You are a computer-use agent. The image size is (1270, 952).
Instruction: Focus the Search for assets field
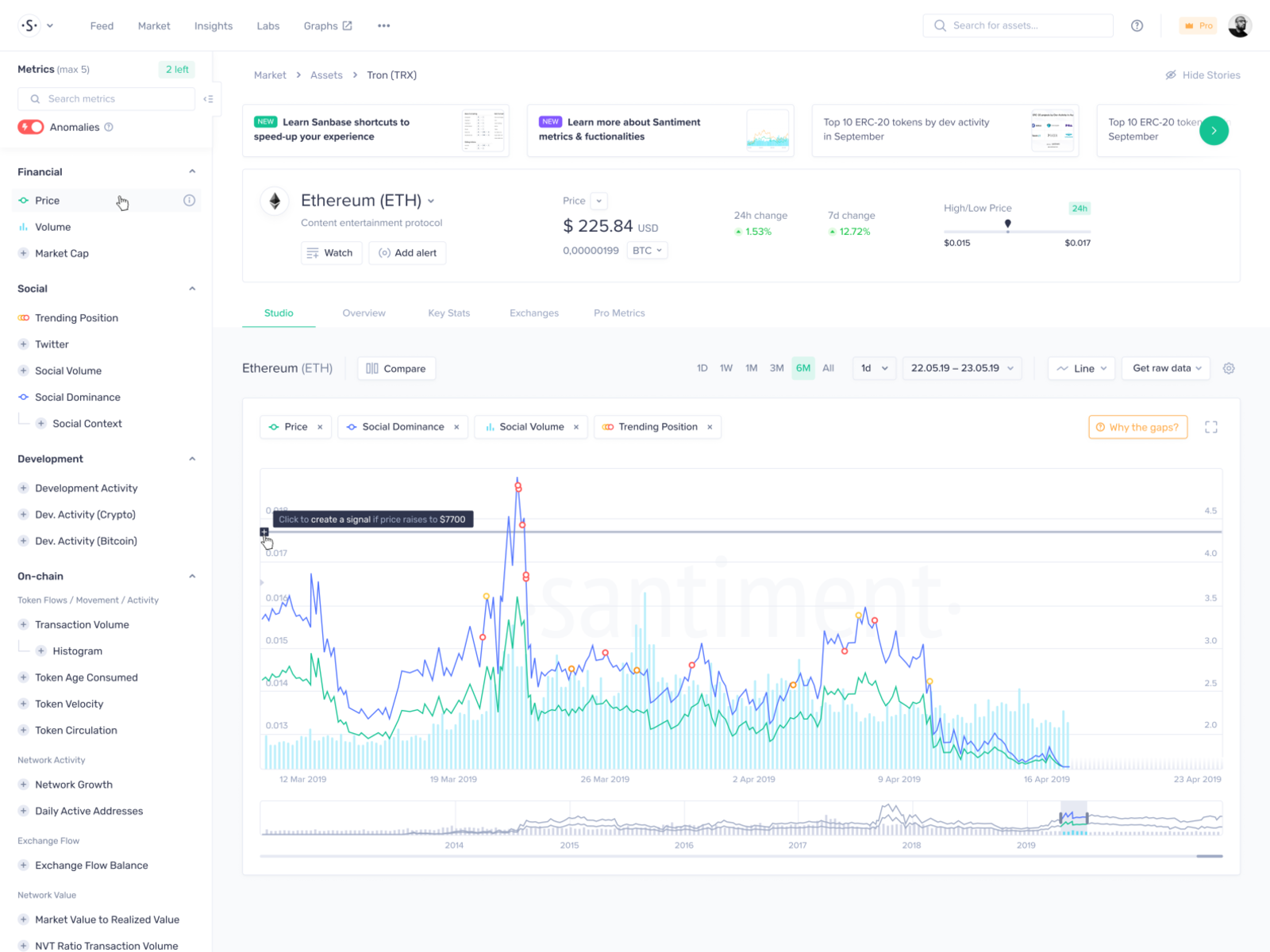click(1018, 25)
